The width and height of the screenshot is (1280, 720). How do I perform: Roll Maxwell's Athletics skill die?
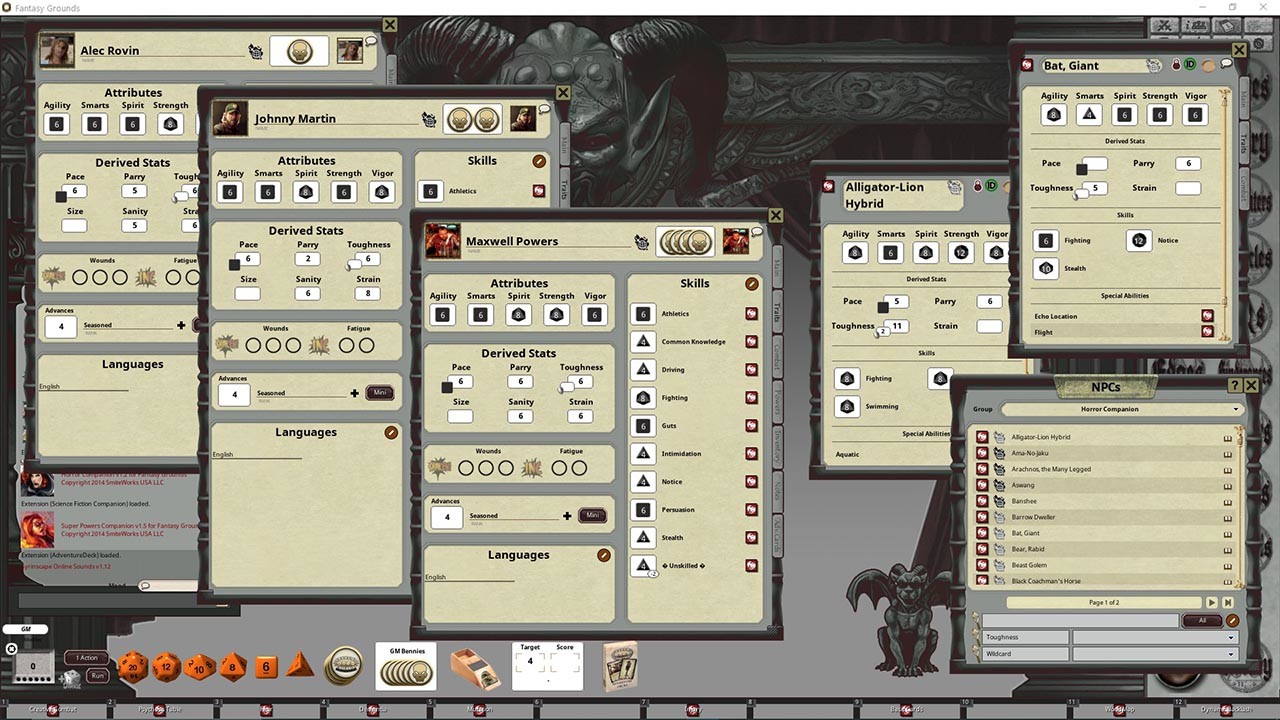pos(643,313)
